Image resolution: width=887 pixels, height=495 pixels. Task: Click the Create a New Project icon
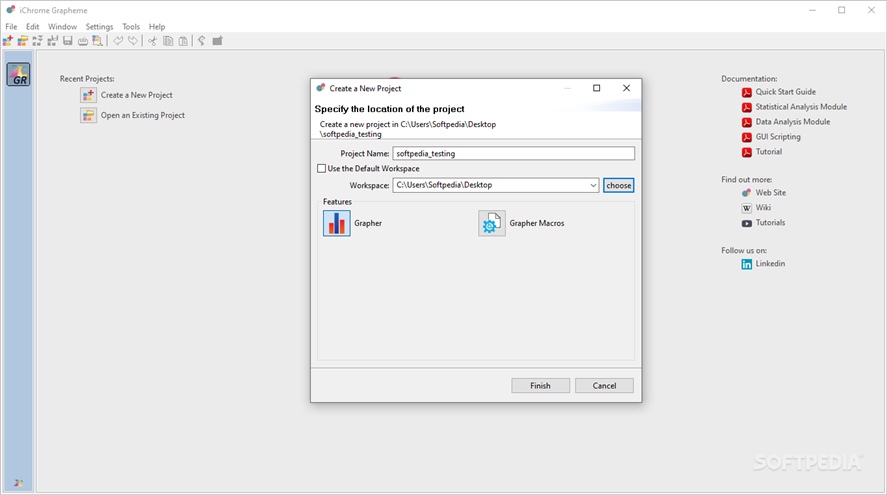[88, 95]
